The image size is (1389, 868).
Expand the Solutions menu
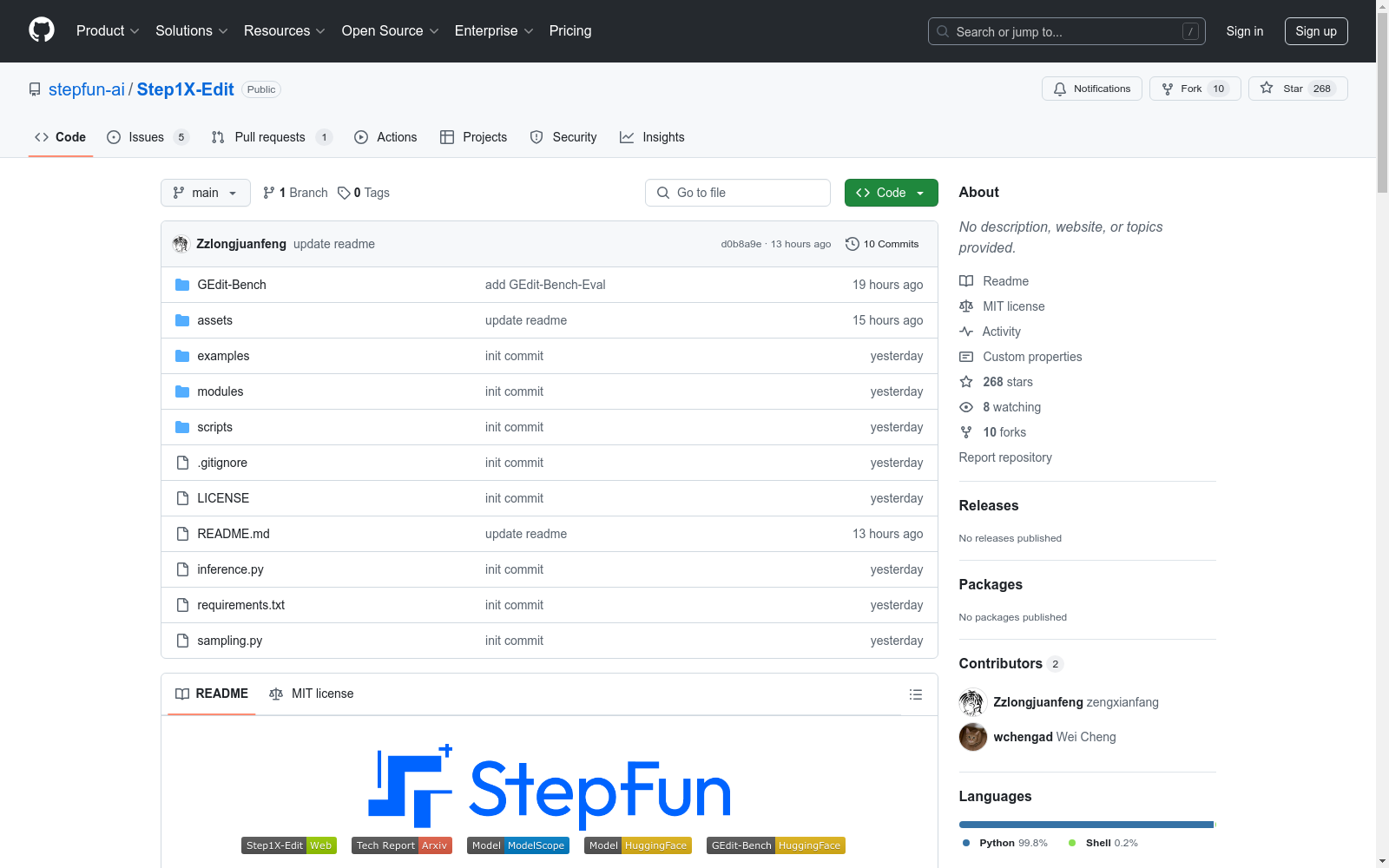192,30
